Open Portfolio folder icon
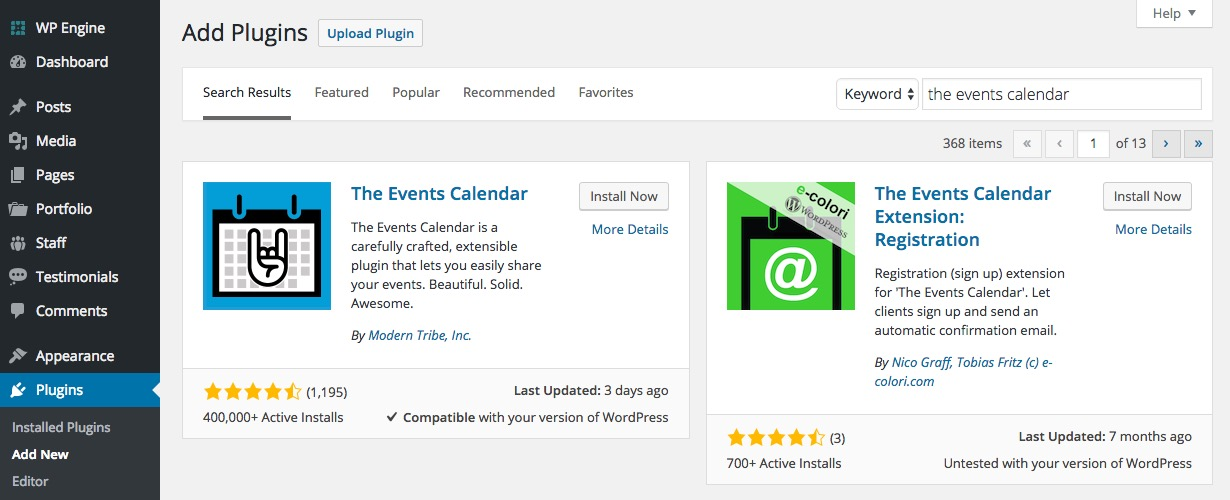The width and height of the screenshot is (1230, 500). tap(18, 209)
